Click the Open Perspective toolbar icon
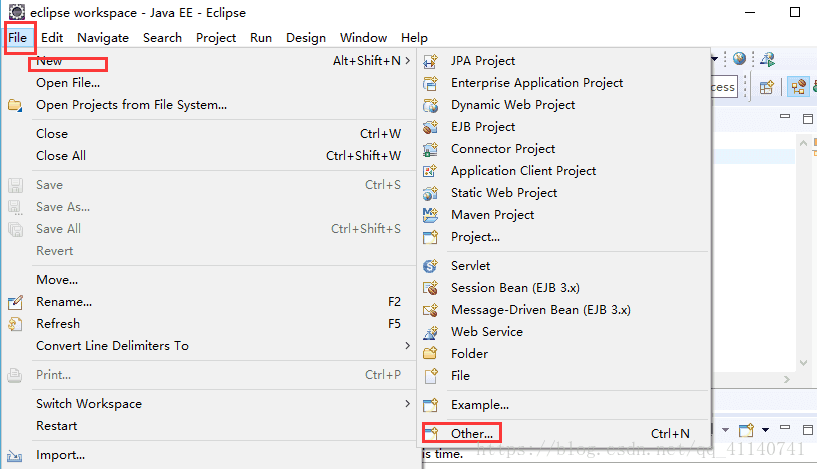The height and width of the screenshot is (469, 817). [x=766, y=87]
